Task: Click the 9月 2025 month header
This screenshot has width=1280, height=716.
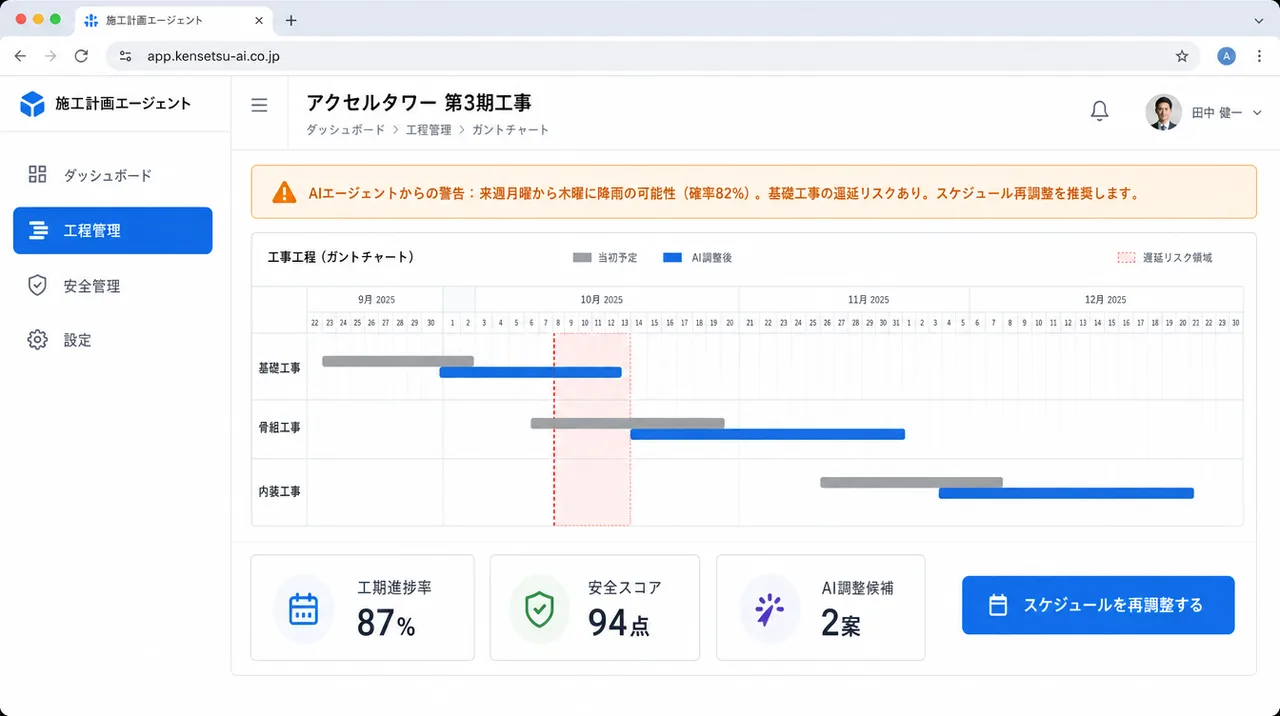Action: pyautogui.click(x=376, y=299)
